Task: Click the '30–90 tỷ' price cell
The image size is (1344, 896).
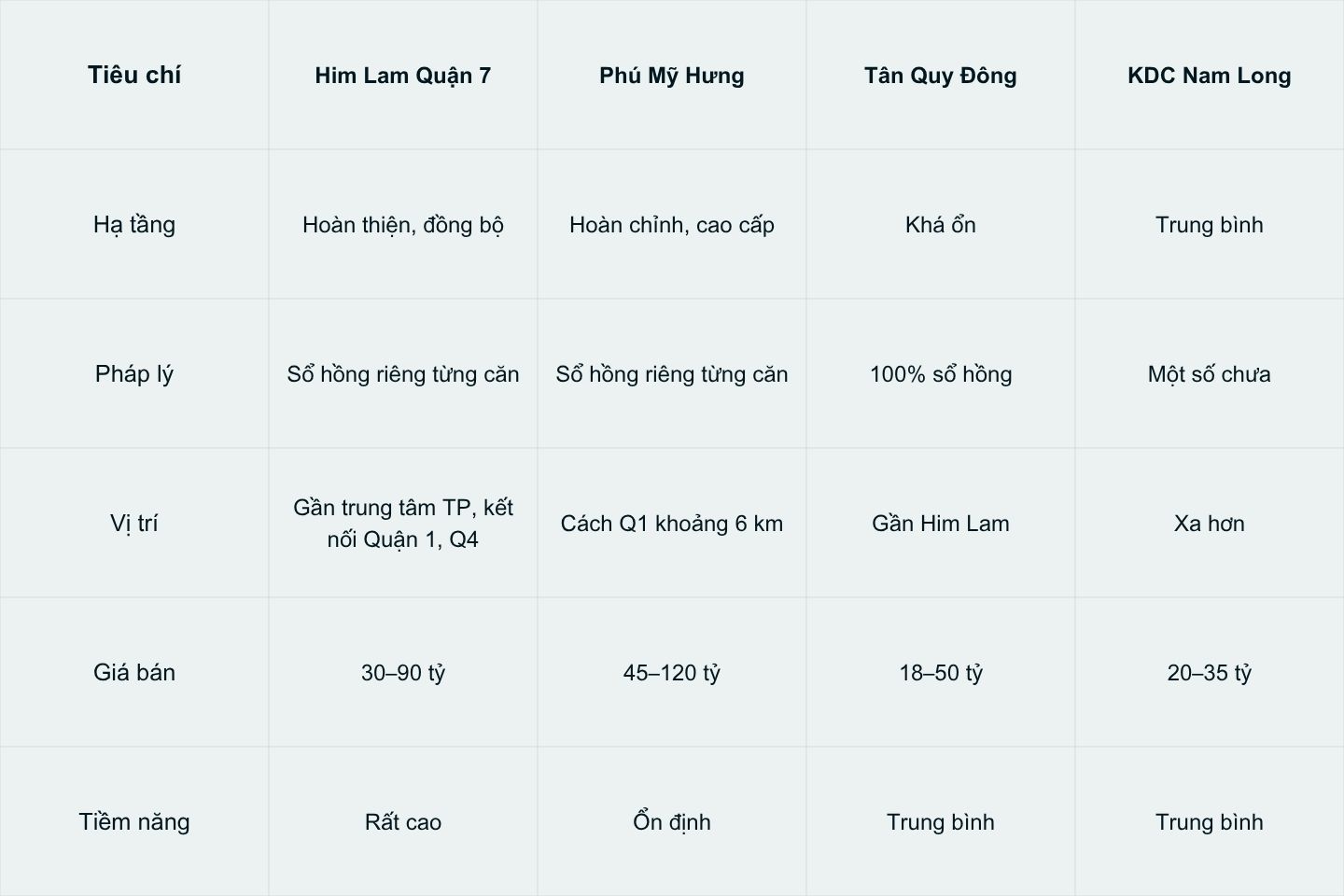Action: point(403,673)
